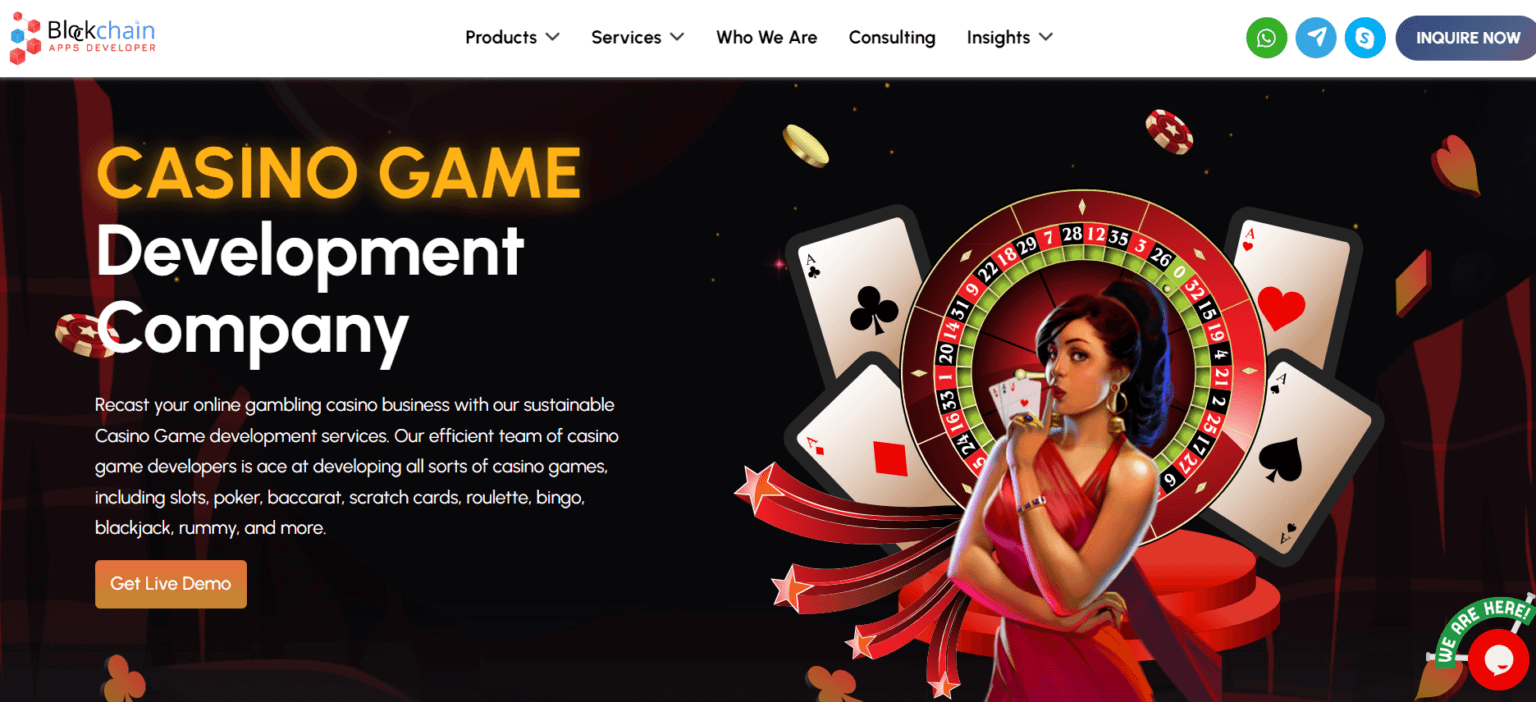Click the CASINO GAME heading text
Viewport: 1536px width, 702px height.
pos(338,172)
